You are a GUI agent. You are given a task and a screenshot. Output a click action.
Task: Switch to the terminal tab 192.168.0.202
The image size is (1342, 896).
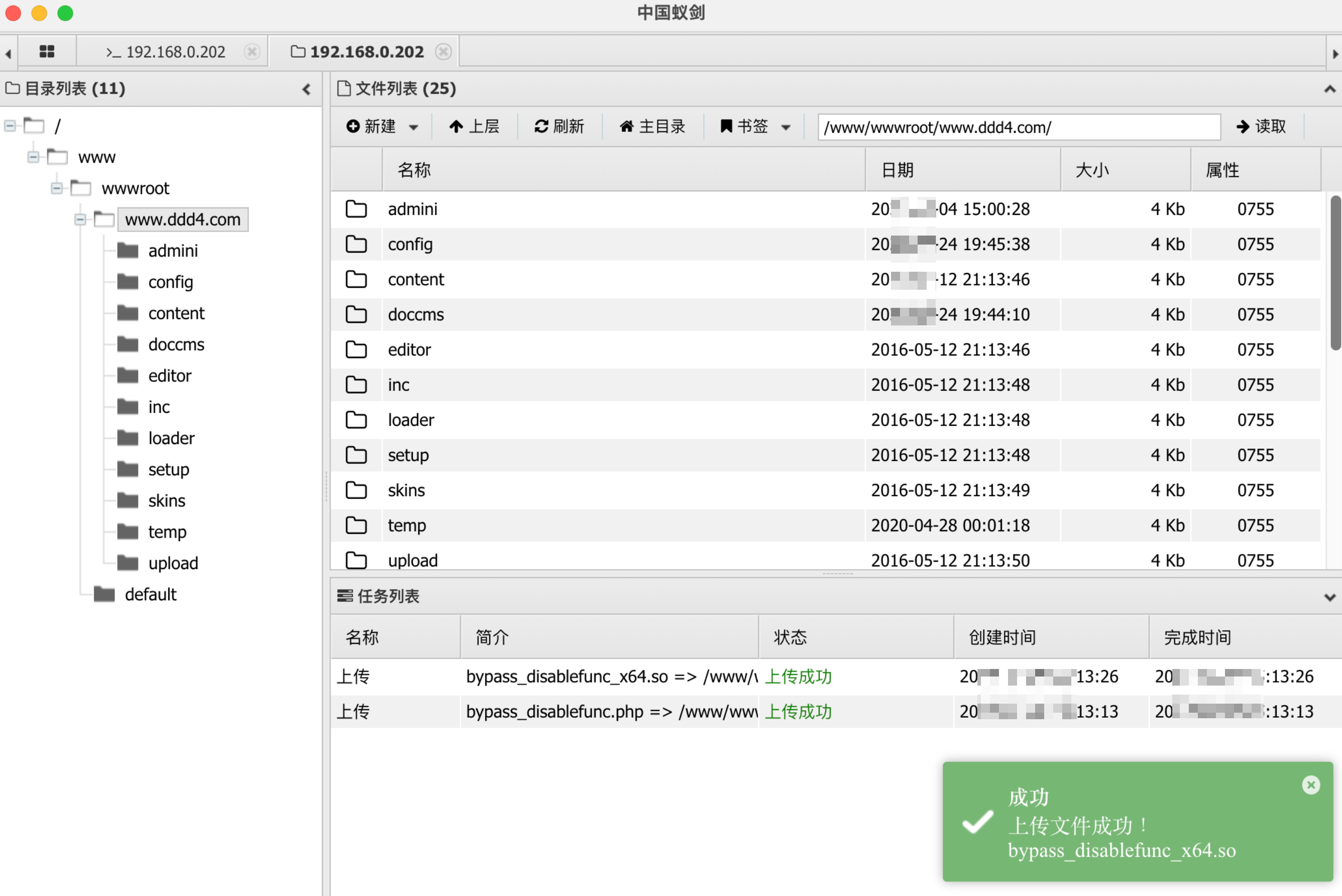[166, 52]
